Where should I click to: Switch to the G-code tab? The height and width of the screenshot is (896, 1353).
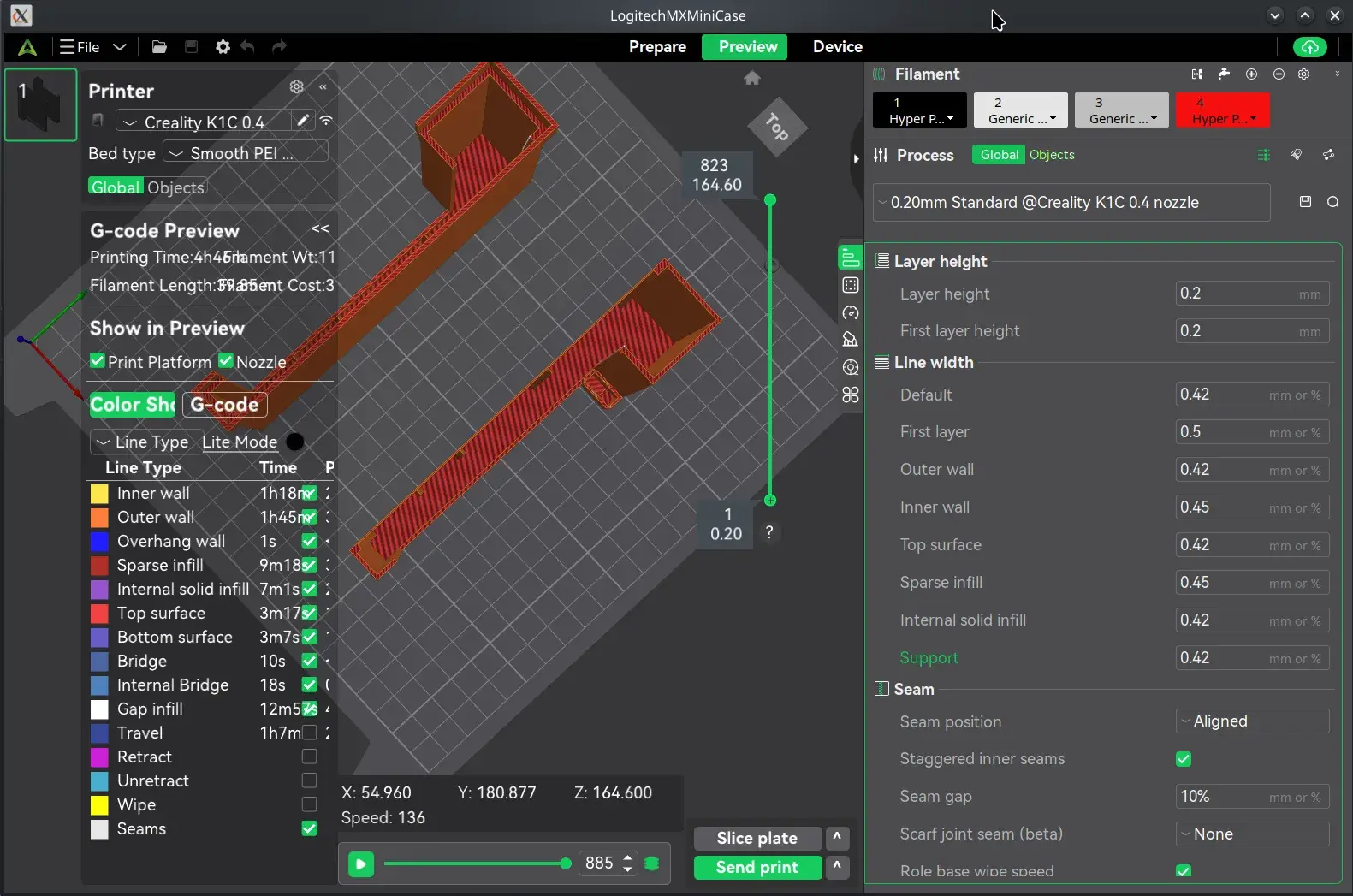224,405
